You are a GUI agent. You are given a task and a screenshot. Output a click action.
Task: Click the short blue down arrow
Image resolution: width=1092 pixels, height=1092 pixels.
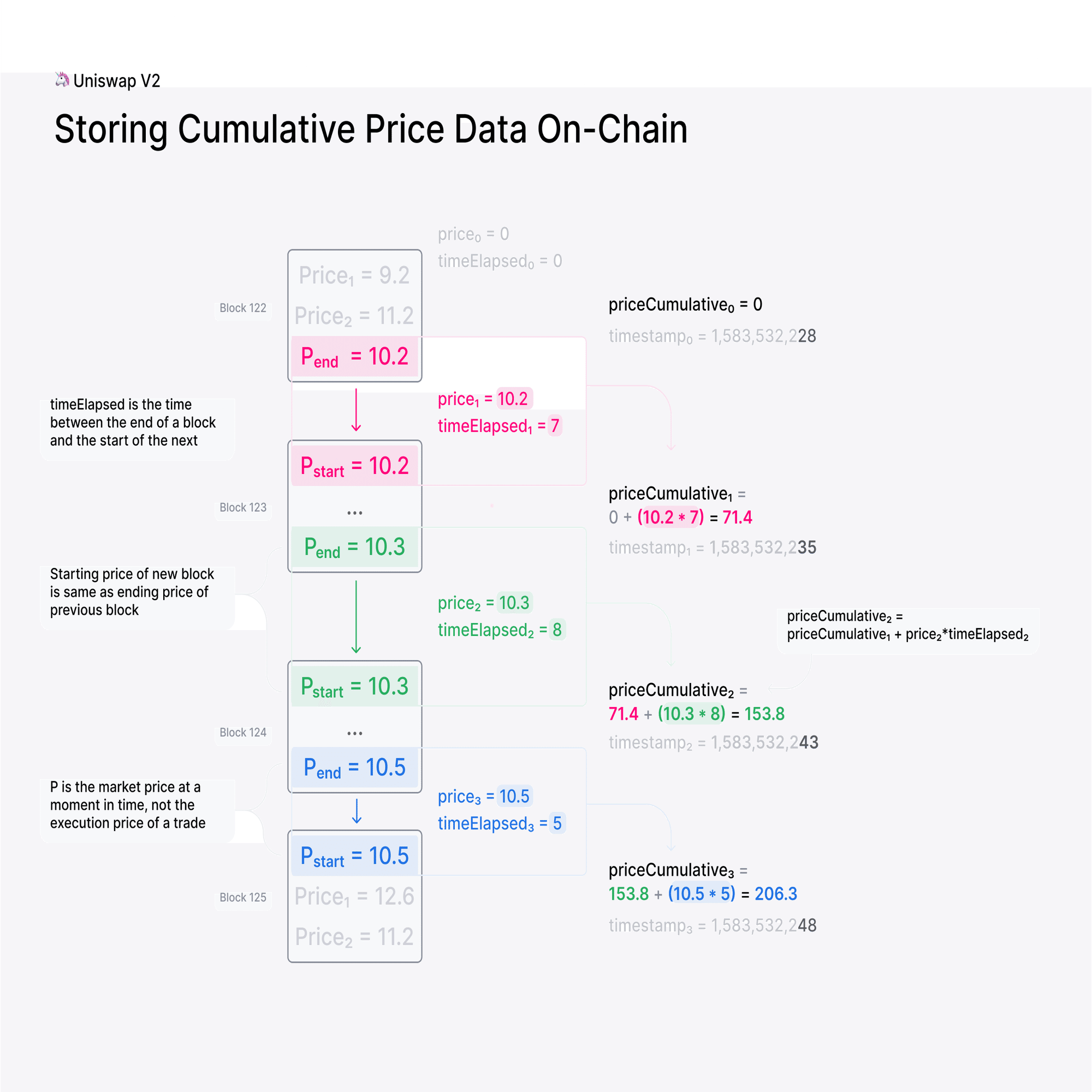(x=357, y=811)
